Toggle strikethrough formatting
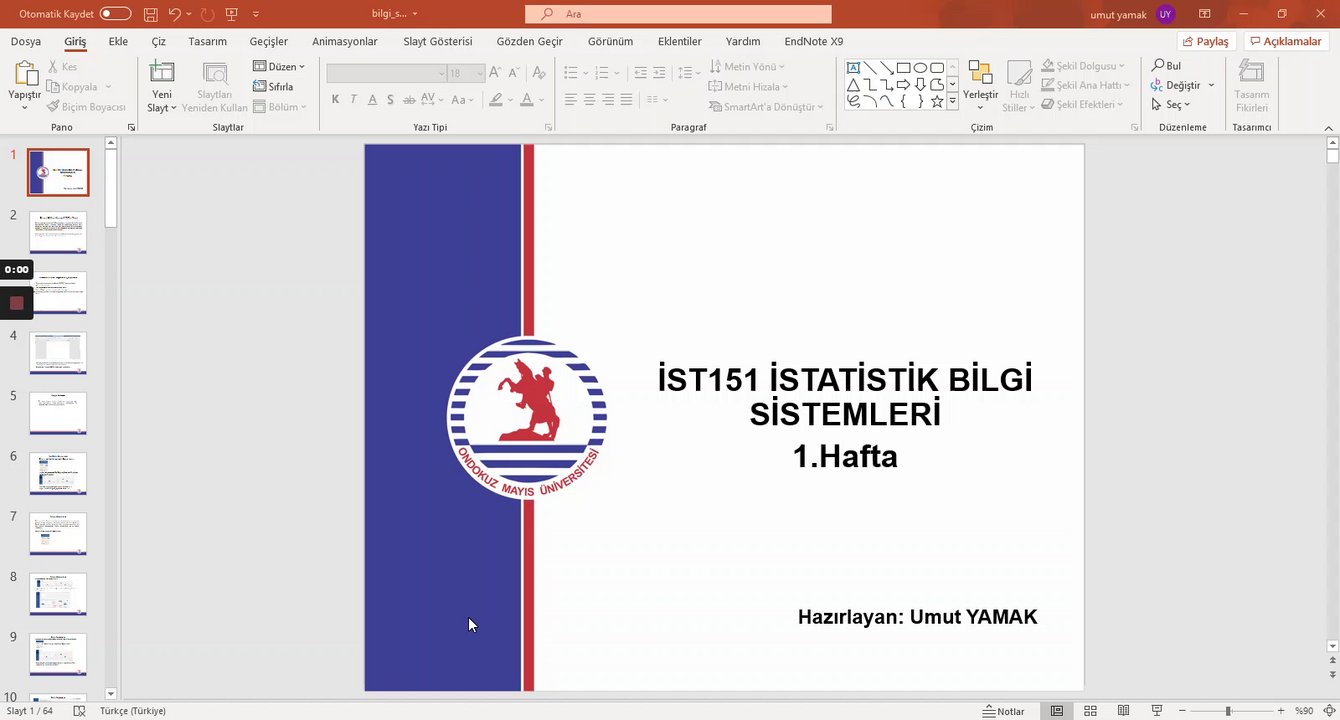Viewport: 1340px width, 720px height. click(408, 99)
